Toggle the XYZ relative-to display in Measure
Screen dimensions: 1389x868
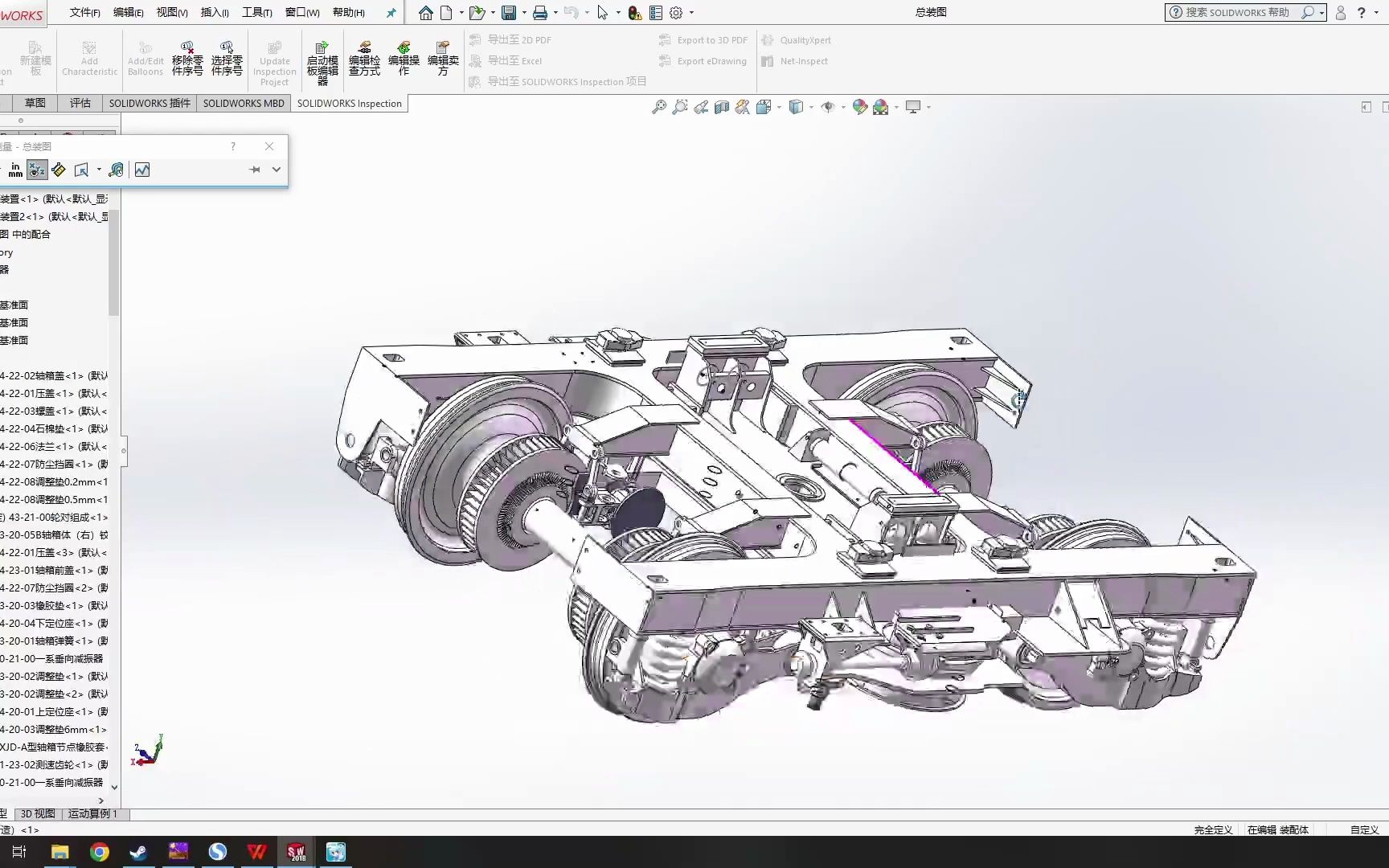[37, 170]
